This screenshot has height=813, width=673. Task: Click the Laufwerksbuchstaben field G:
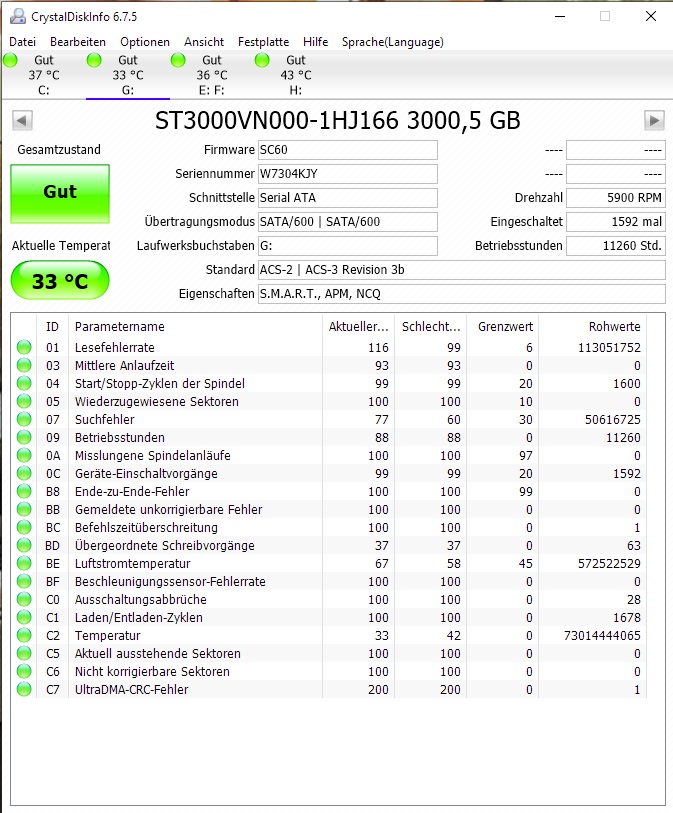coord(347,245)
